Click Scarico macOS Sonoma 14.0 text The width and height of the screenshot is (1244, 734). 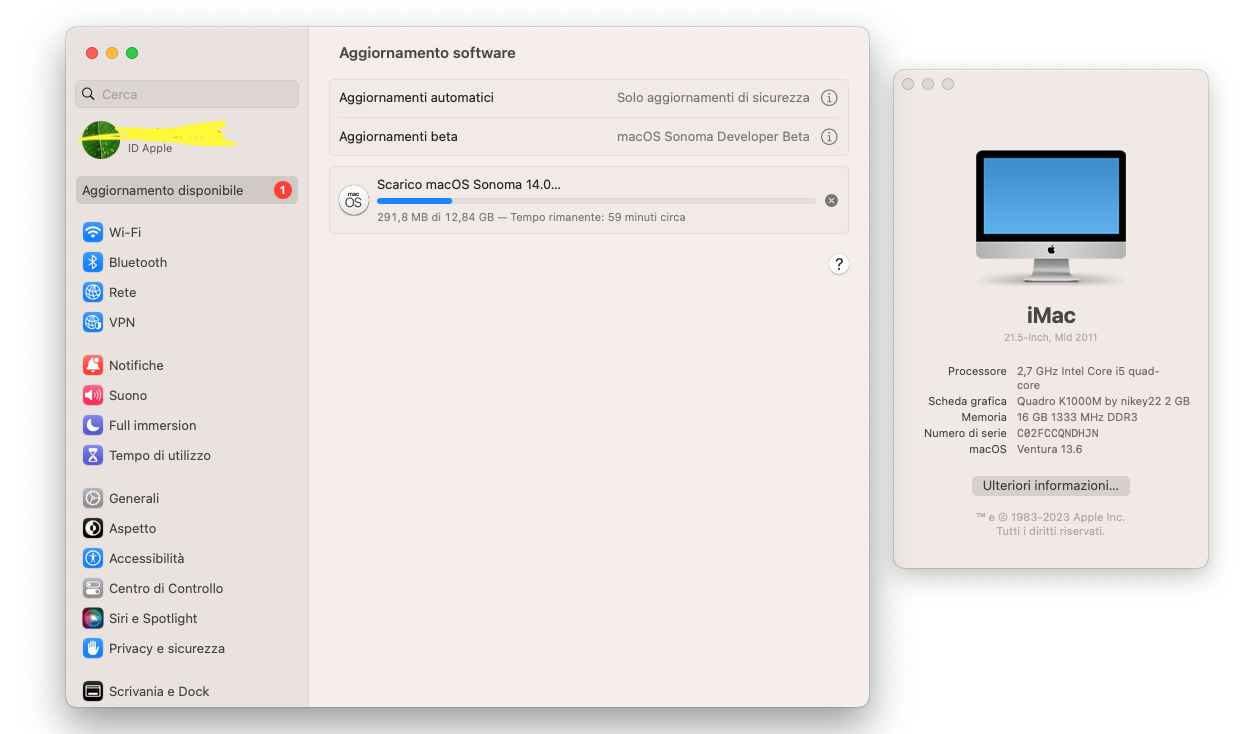pos(469,184)
